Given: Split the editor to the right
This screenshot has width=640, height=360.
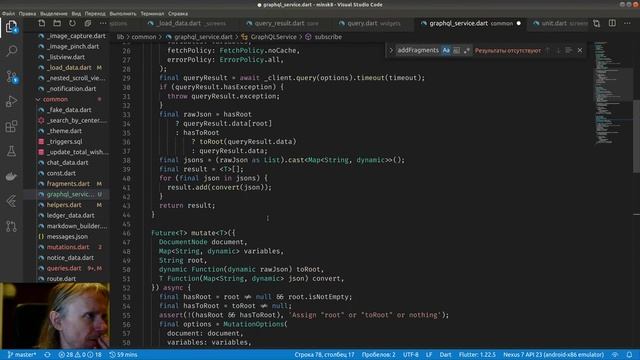Looking at the screenshot, I should (x=612, y=23).
